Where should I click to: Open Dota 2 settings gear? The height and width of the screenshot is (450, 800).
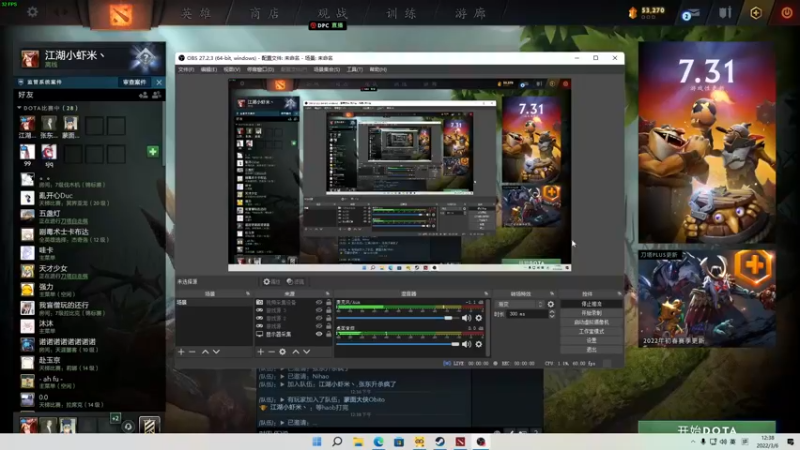tap(32, 12)
